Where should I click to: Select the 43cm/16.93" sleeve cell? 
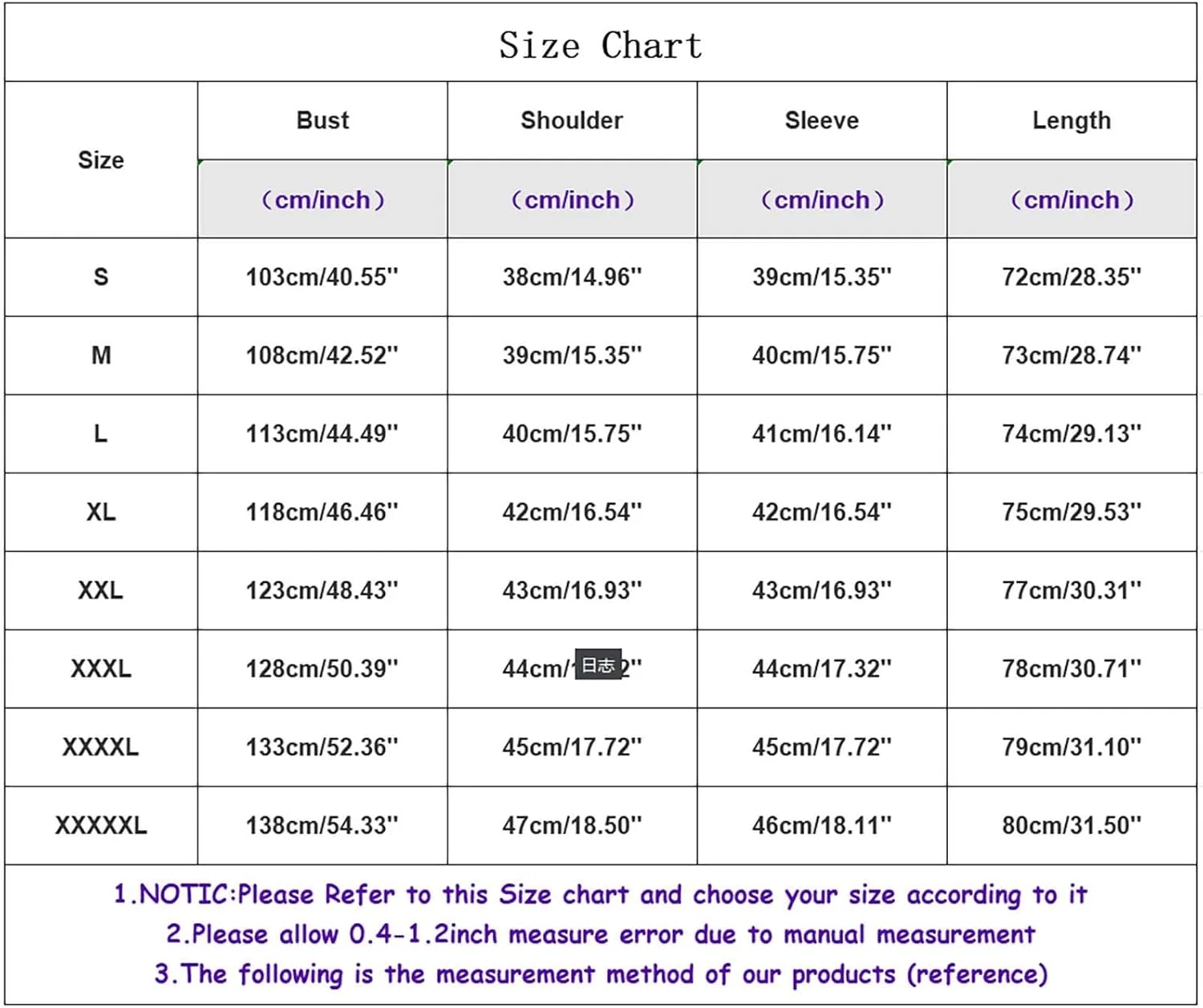pyautogui.click(x=822, y=590)
